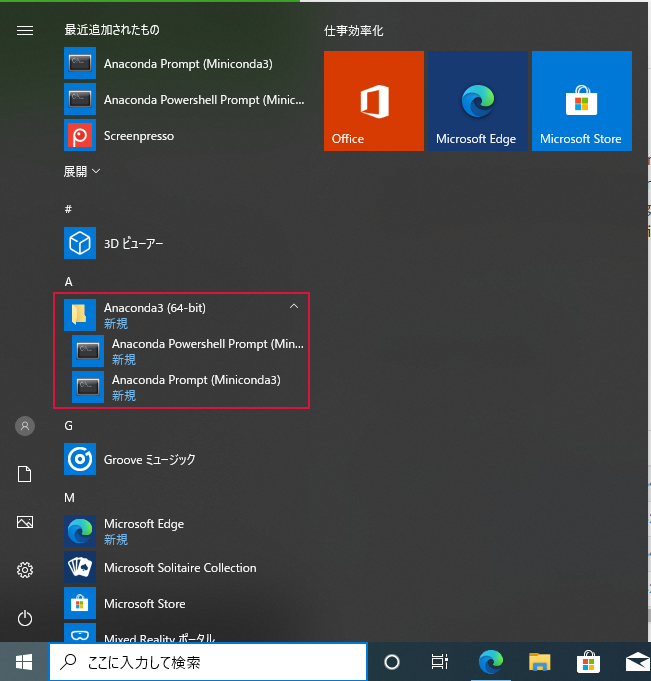Collapse the Anaconda3 (64-bit) folder chevron

294,307
